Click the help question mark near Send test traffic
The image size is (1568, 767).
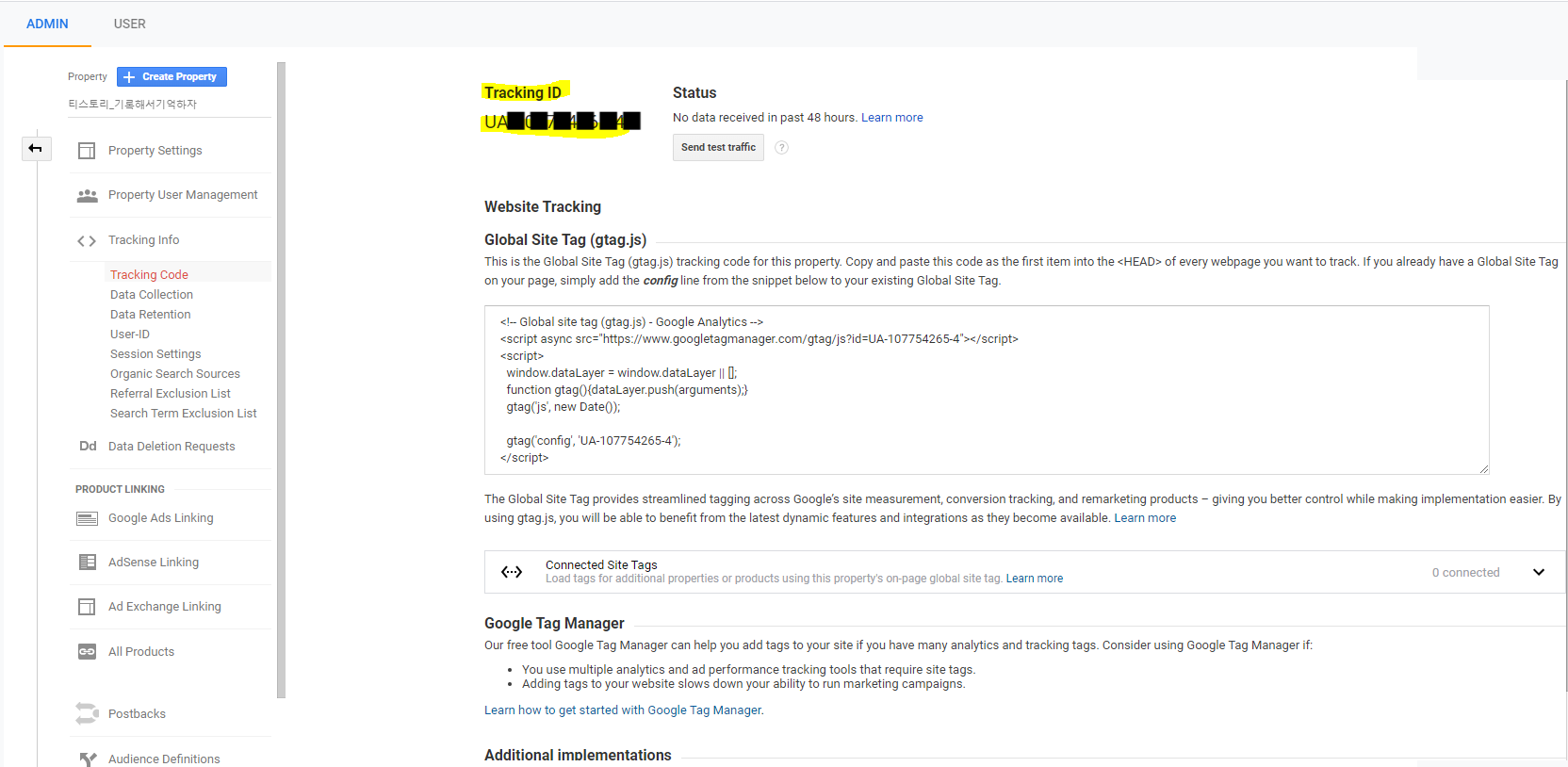click(x=781, y=147)
